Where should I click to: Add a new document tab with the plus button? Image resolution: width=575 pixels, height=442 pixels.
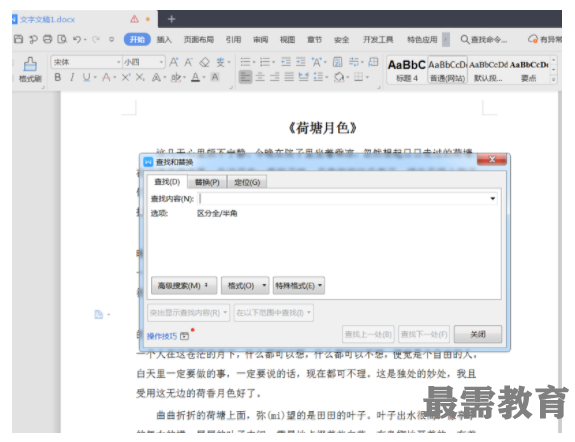tap(171, 19)
